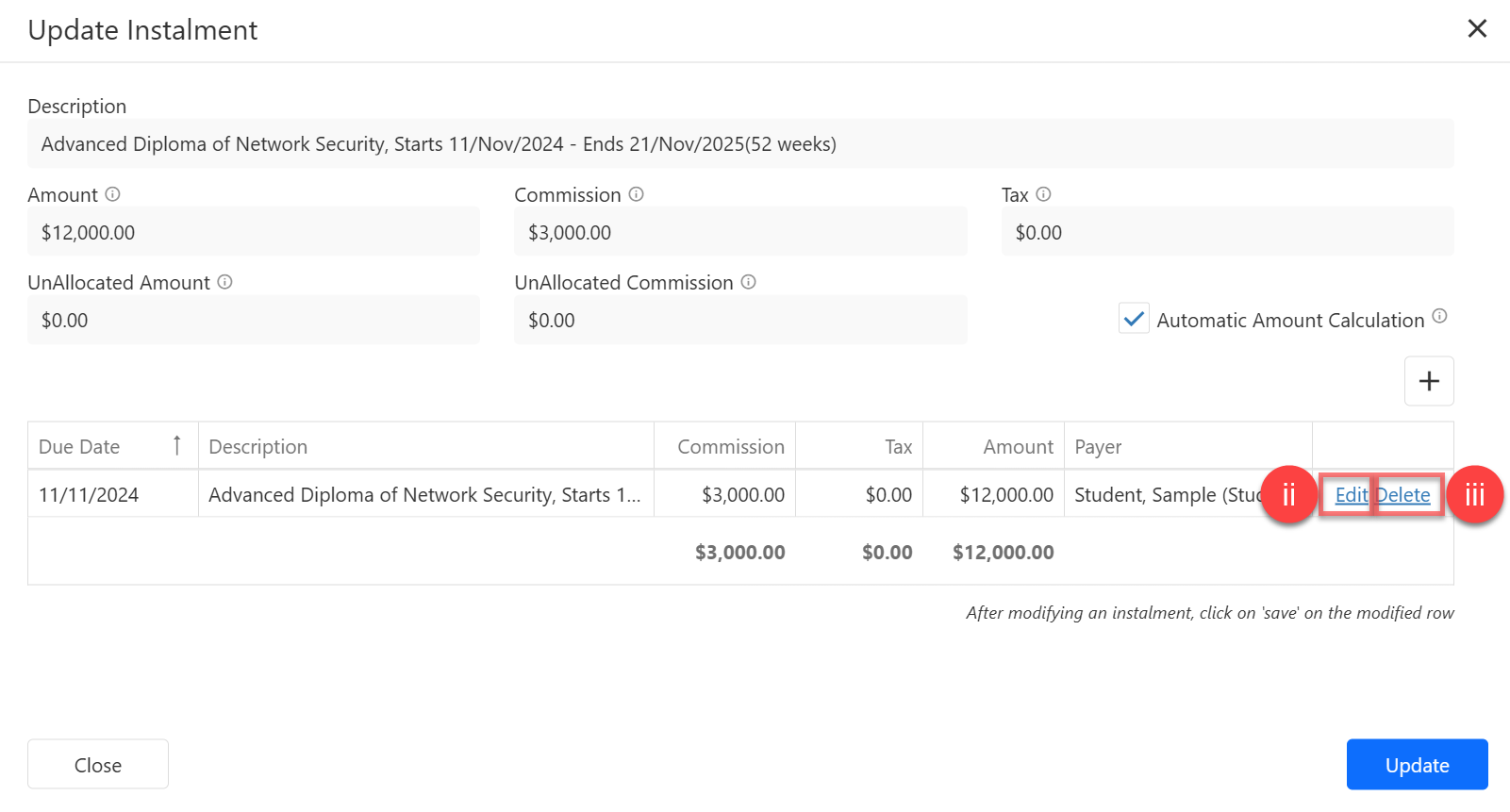Click the Commission column header
This screenshot has height=812, width=1510.
[724, 446]
